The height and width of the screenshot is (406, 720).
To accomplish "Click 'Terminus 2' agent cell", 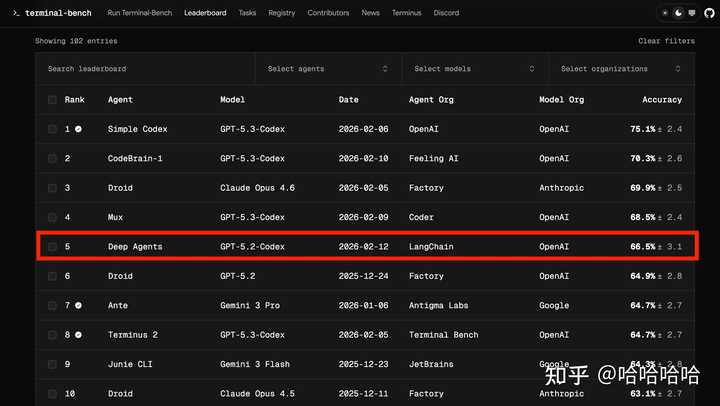I will click(x=133, y=335).
